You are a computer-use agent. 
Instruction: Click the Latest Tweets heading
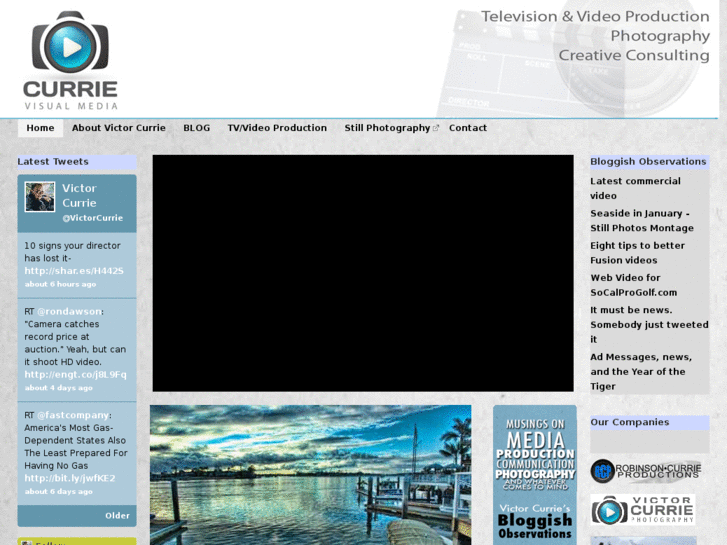click(53, 162)
